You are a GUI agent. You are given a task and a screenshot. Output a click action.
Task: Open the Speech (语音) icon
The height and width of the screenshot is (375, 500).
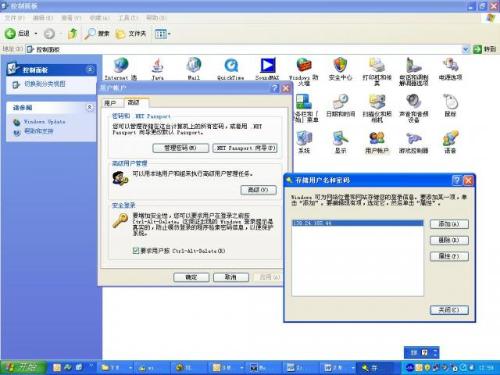[450, 142]
